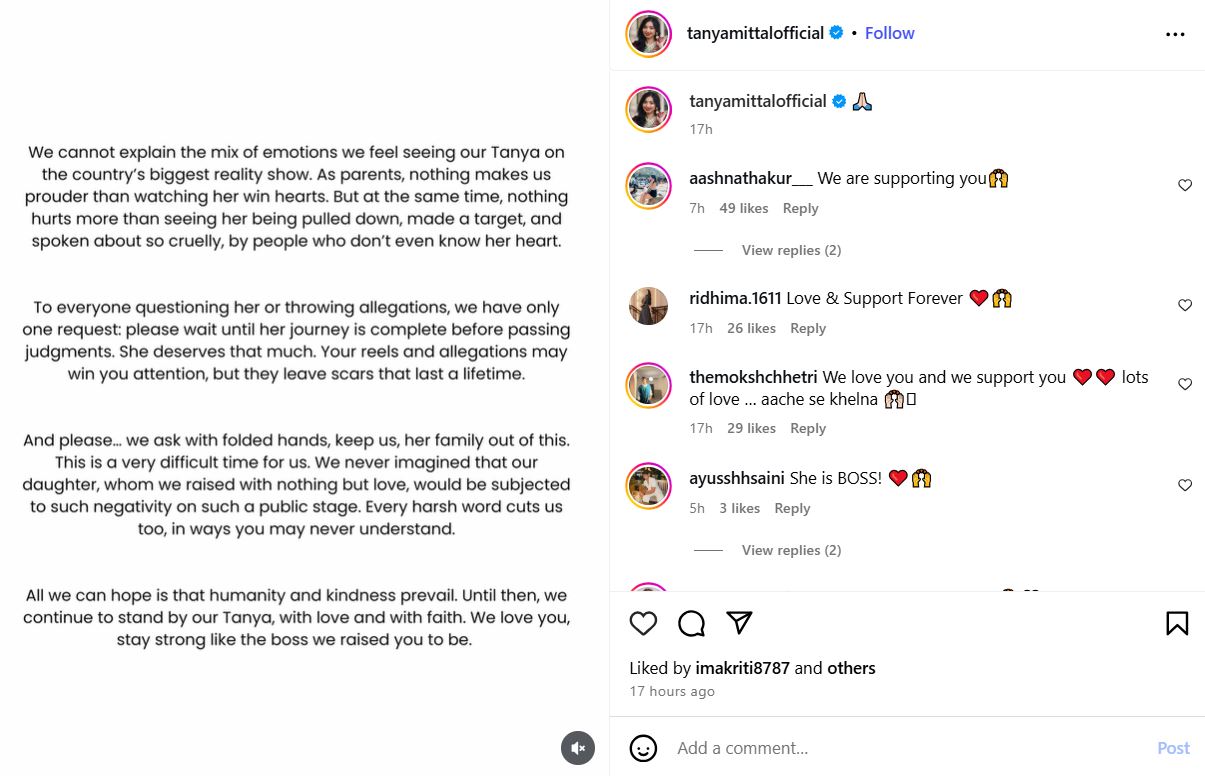Reply to ridhima.1611's comment
The image size is (1205, 776).
(808, 328)
